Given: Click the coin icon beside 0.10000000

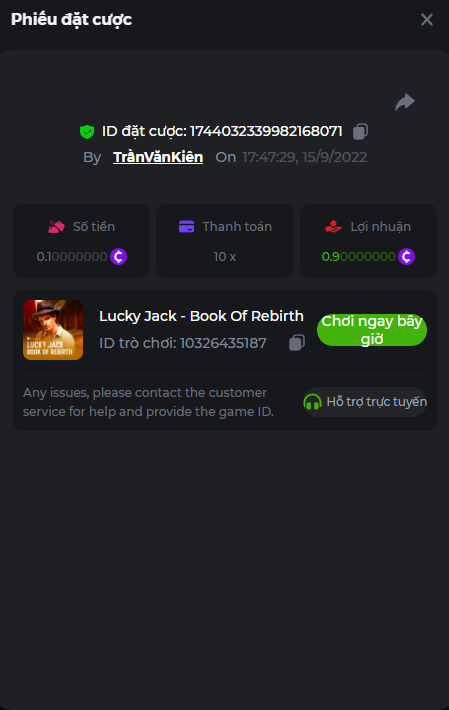Looking at the screenshot, I should [x=119, y=257].
